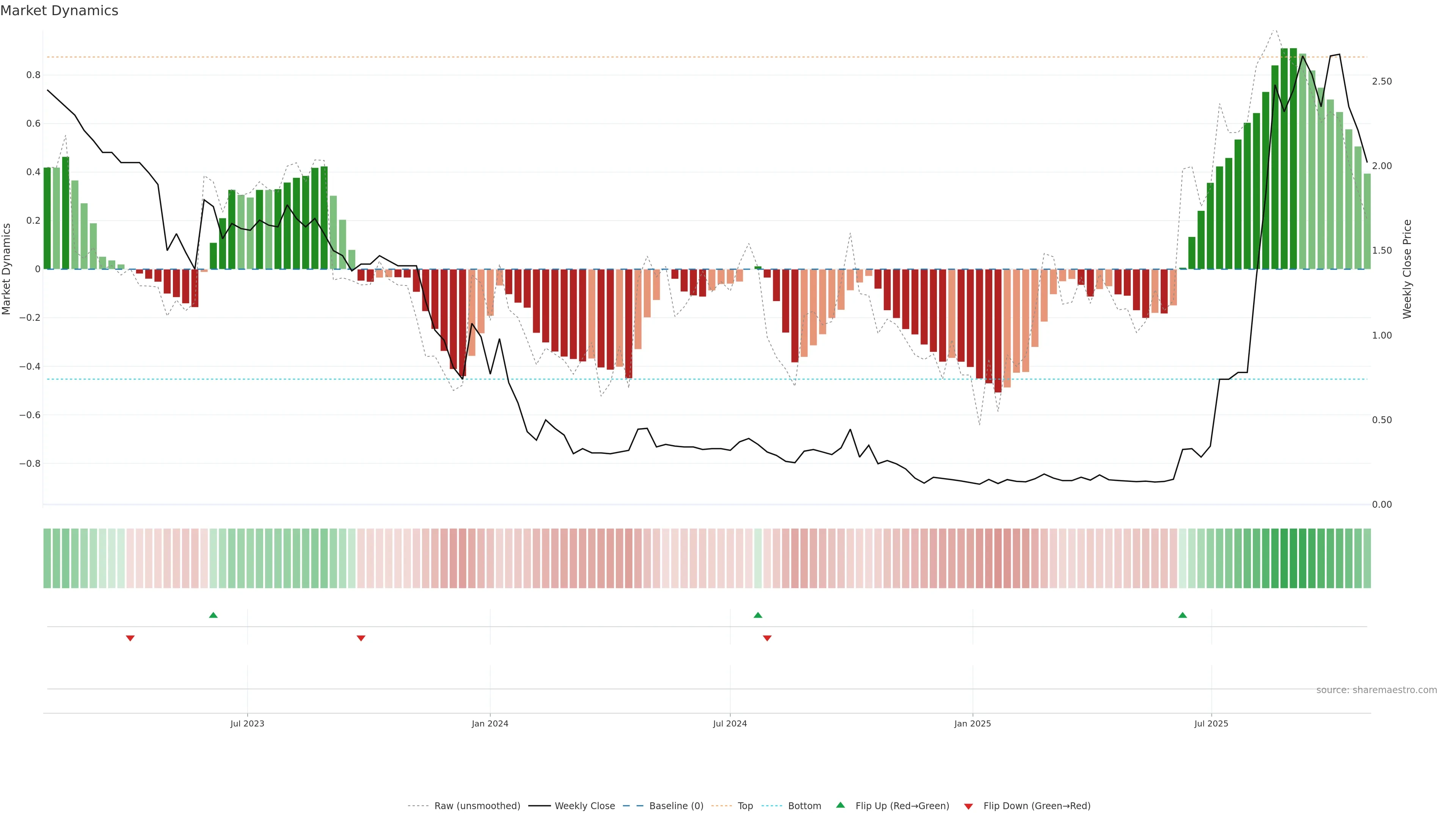The width and height of the screenshot is (1456, 819).
Task: Toggle the Bottom threshold legend entry
Action: coord(804,806)
